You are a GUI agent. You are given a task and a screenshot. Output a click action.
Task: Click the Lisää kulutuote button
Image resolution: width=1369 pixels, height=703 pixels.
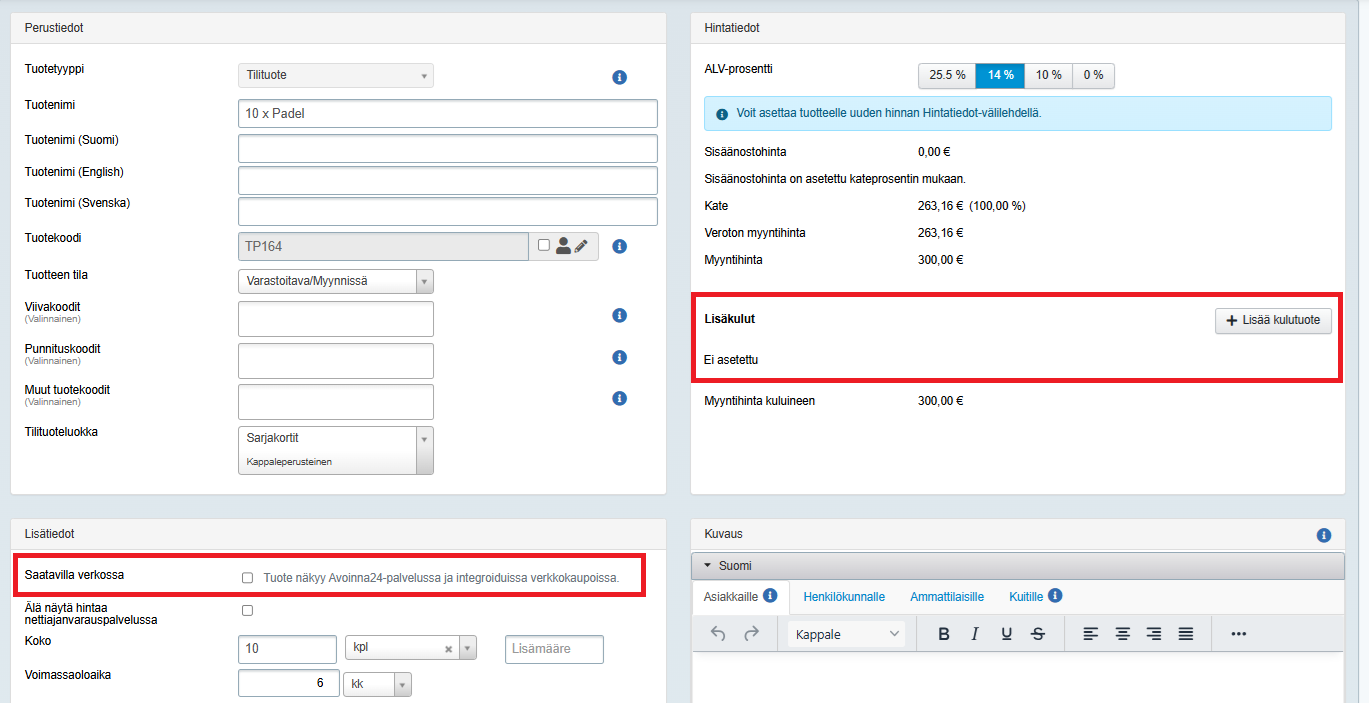(x=1273, y=320)
